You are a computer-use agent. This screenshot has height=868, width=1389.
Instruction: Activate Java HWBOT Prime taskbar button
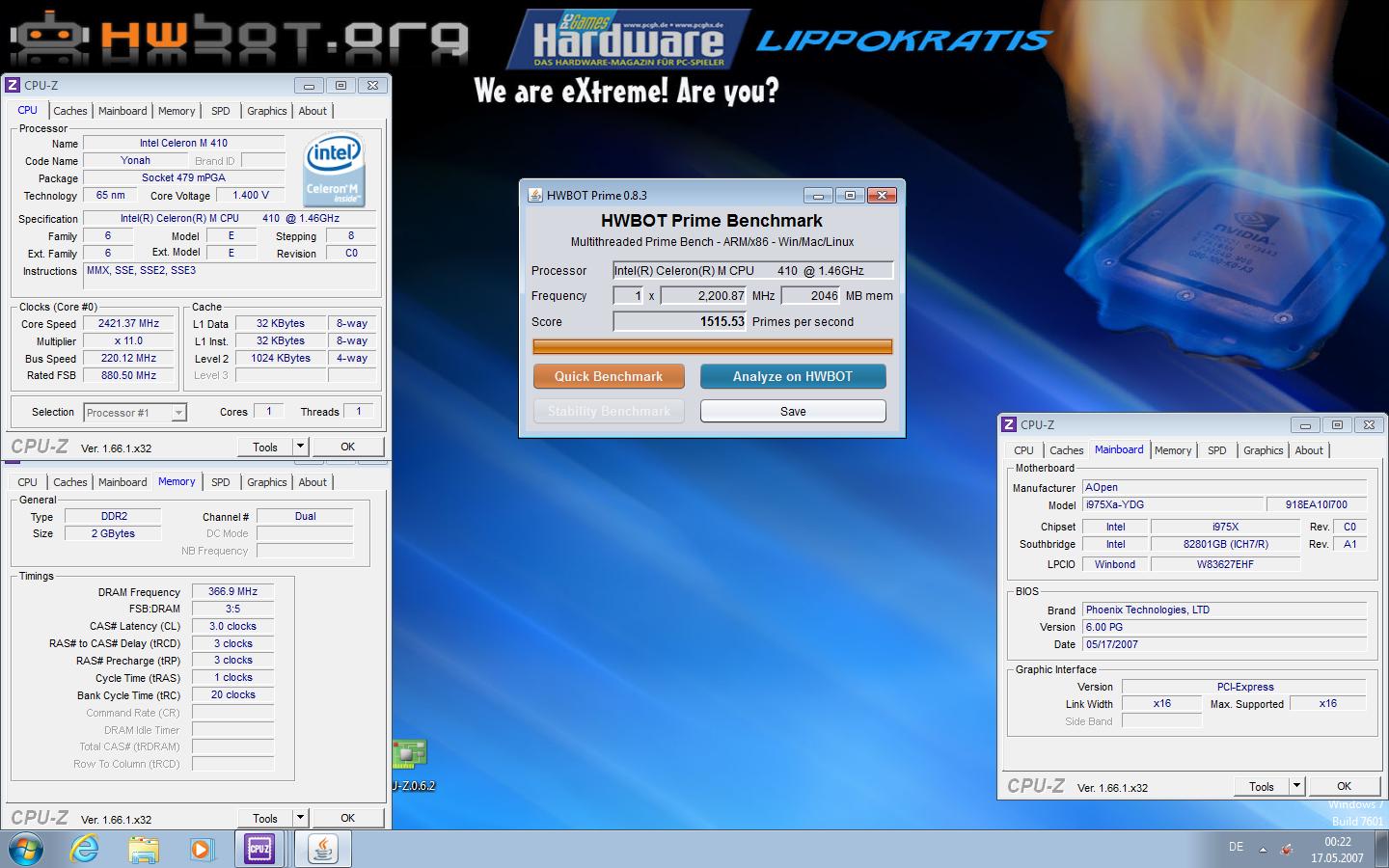point(322,850)
